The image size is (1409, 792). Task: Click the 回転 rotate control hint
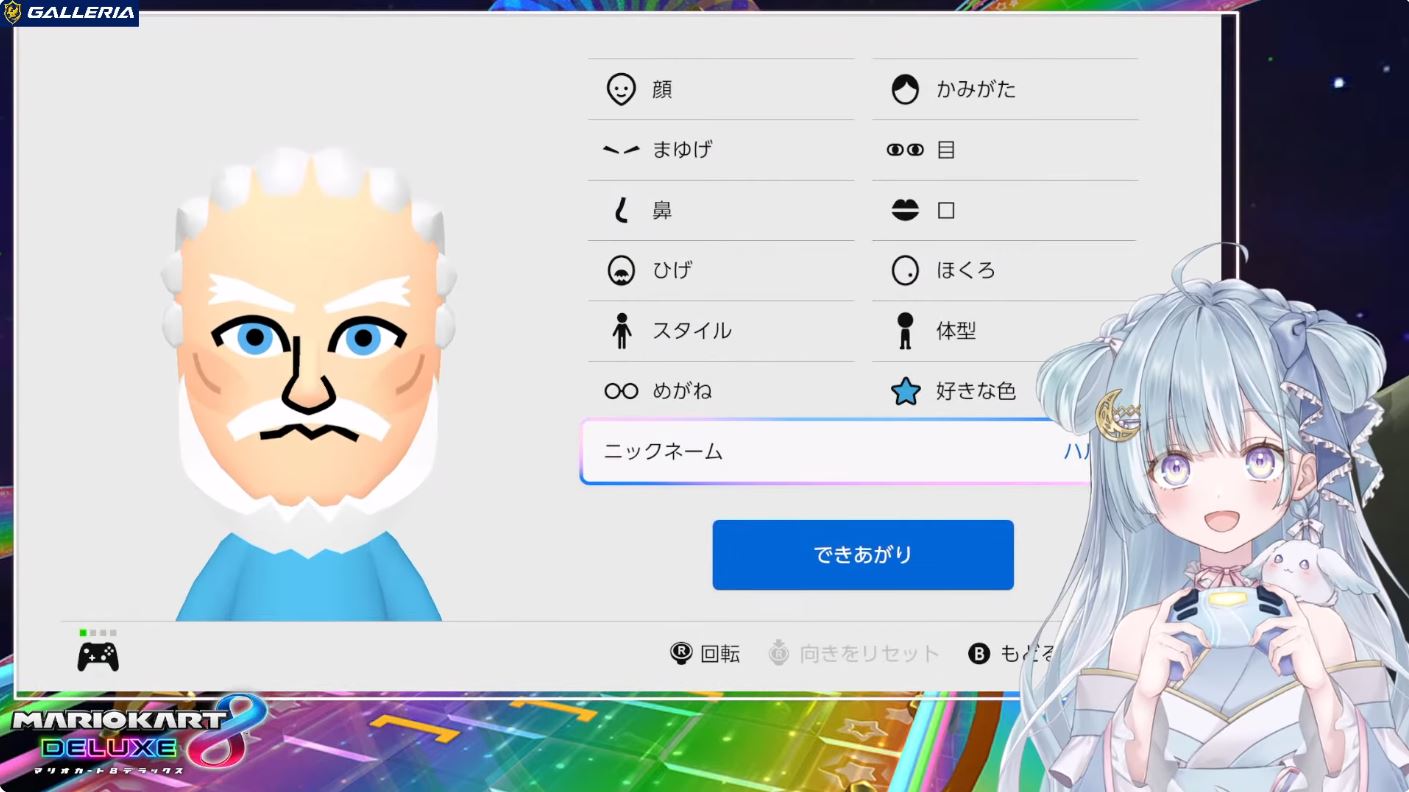(705, 654)
